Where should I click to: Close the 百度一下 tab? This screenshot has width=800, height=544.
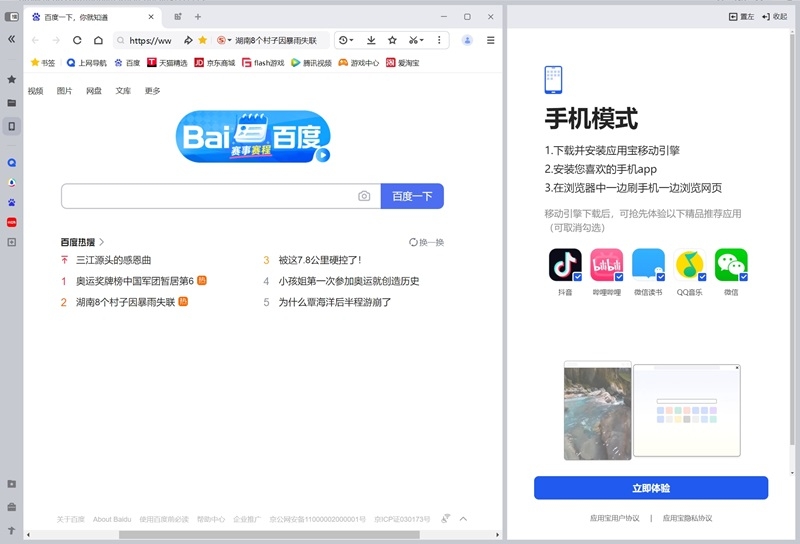click(x=151, y=17)
